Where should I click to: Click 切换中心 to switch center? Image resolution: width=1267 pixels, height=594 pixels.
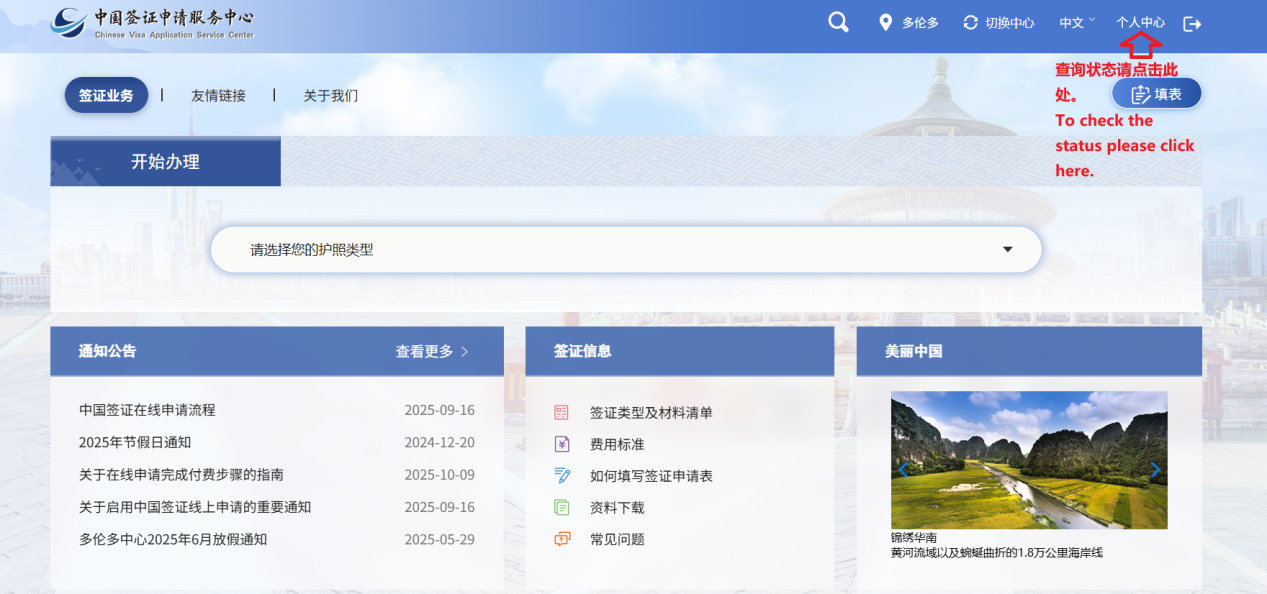(x=1010, y=22)
